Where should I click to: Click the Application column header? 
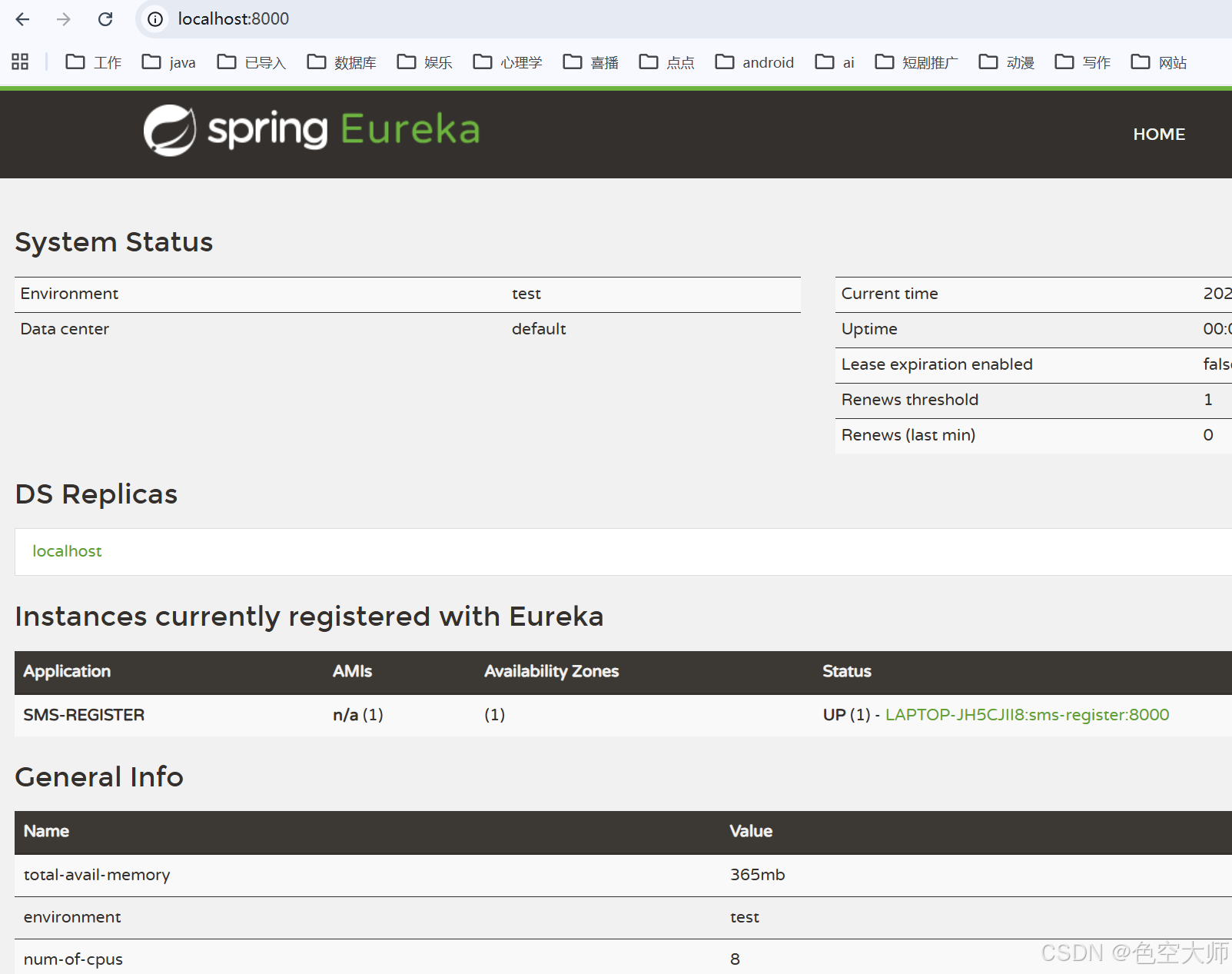[x=67, y=671]
